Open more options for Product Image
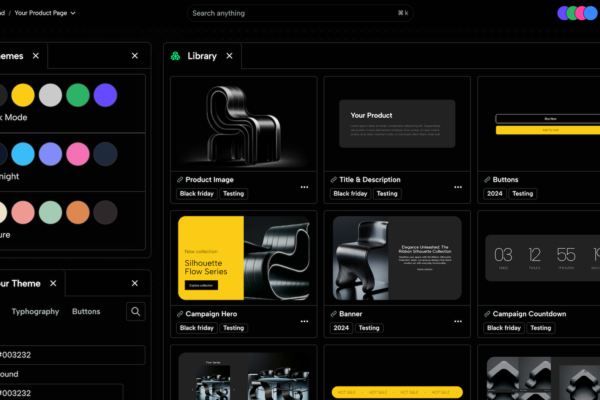The height and width of the screenshot is (400, 600). click(304, 187)
